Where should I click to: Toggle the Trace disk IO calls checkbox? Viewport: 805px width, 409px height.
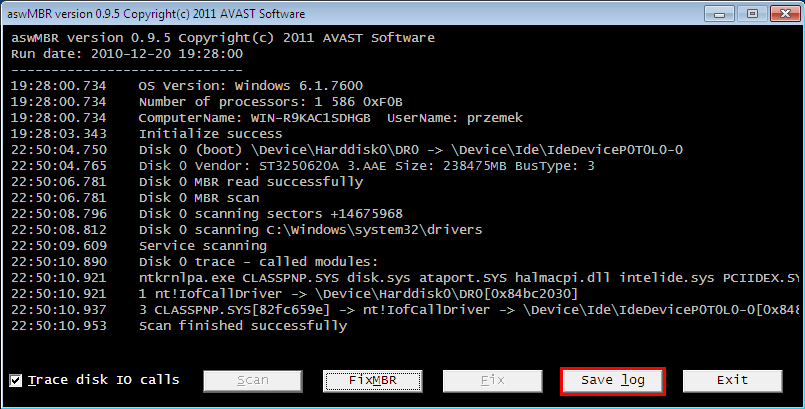tap(16, 380)
